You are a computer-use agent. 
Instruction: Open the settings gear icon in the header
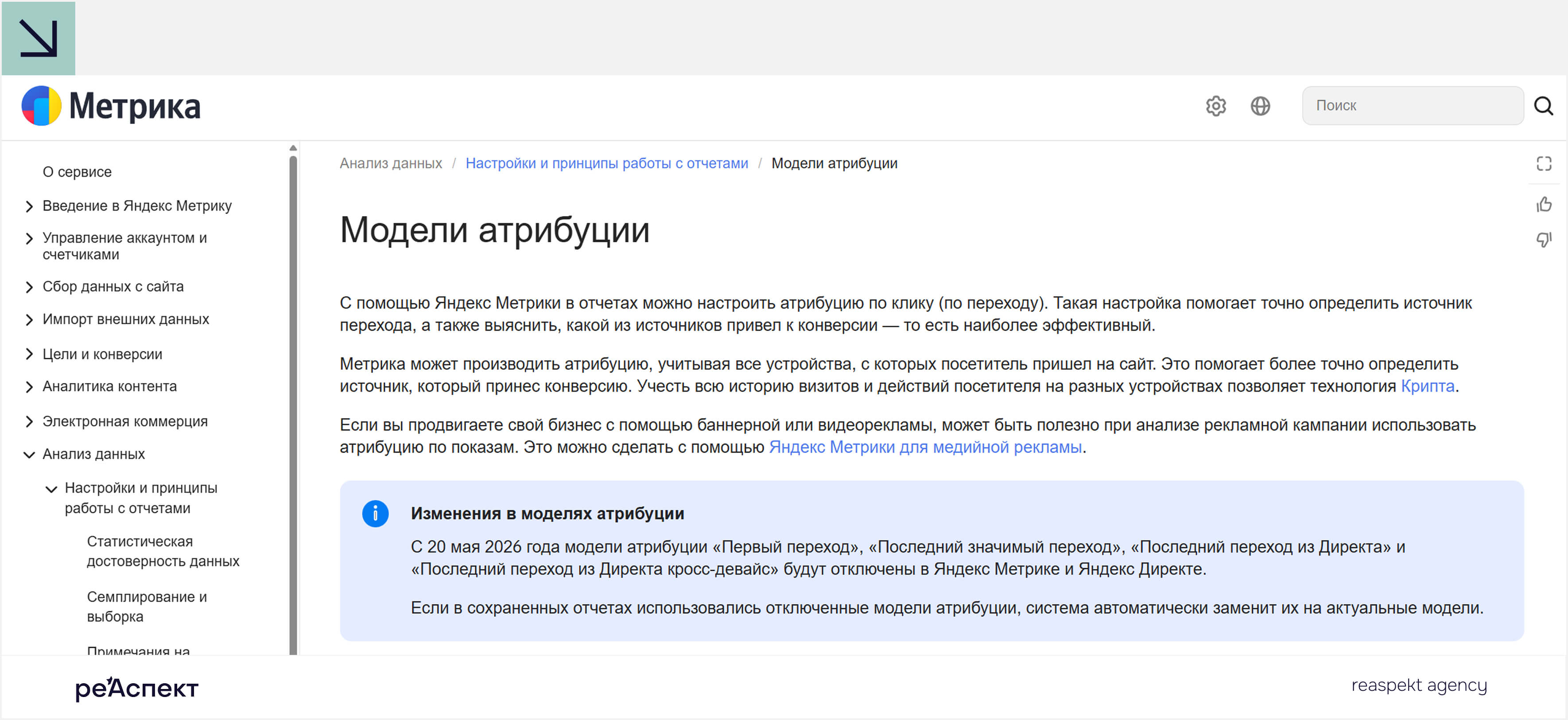point(1215,106)
